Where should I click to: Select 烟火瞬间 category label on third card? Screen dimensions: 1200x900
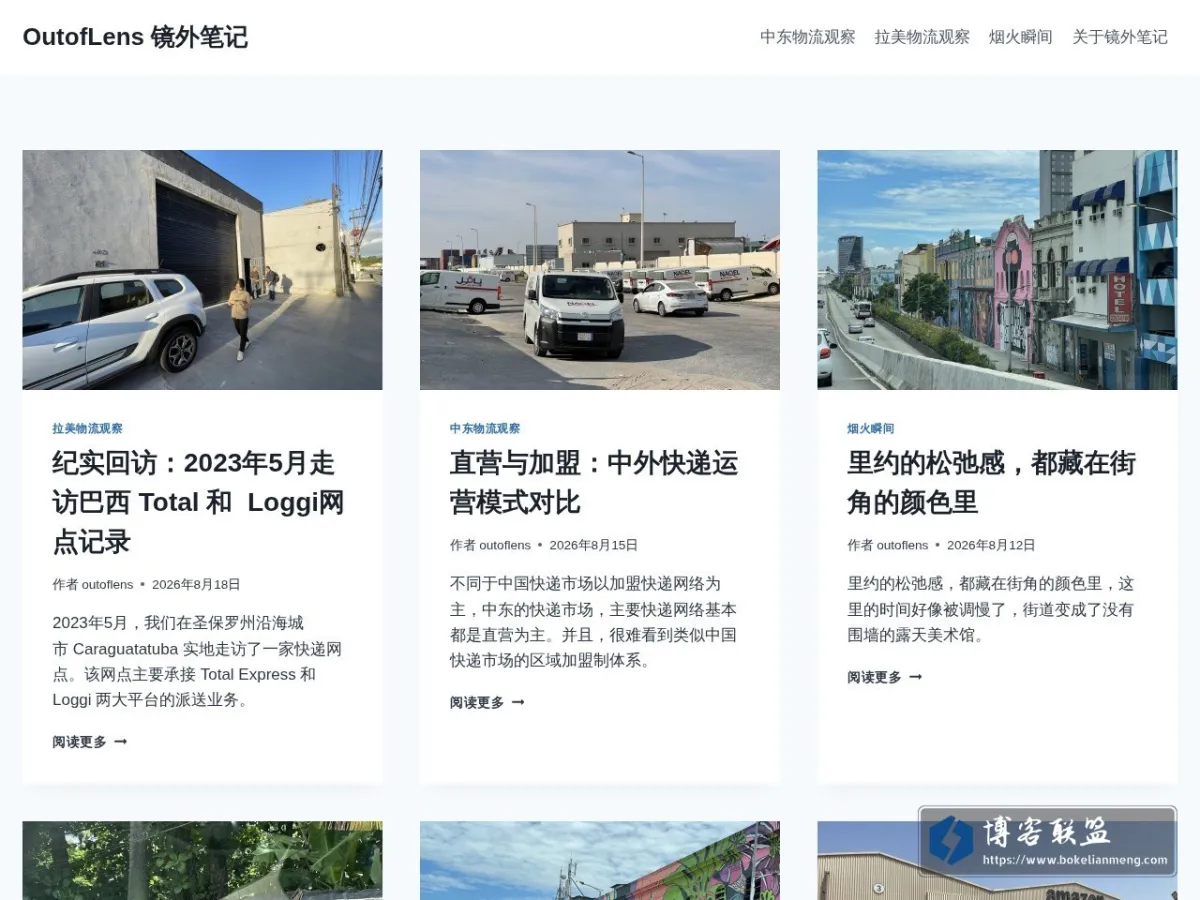click(871, 428)
